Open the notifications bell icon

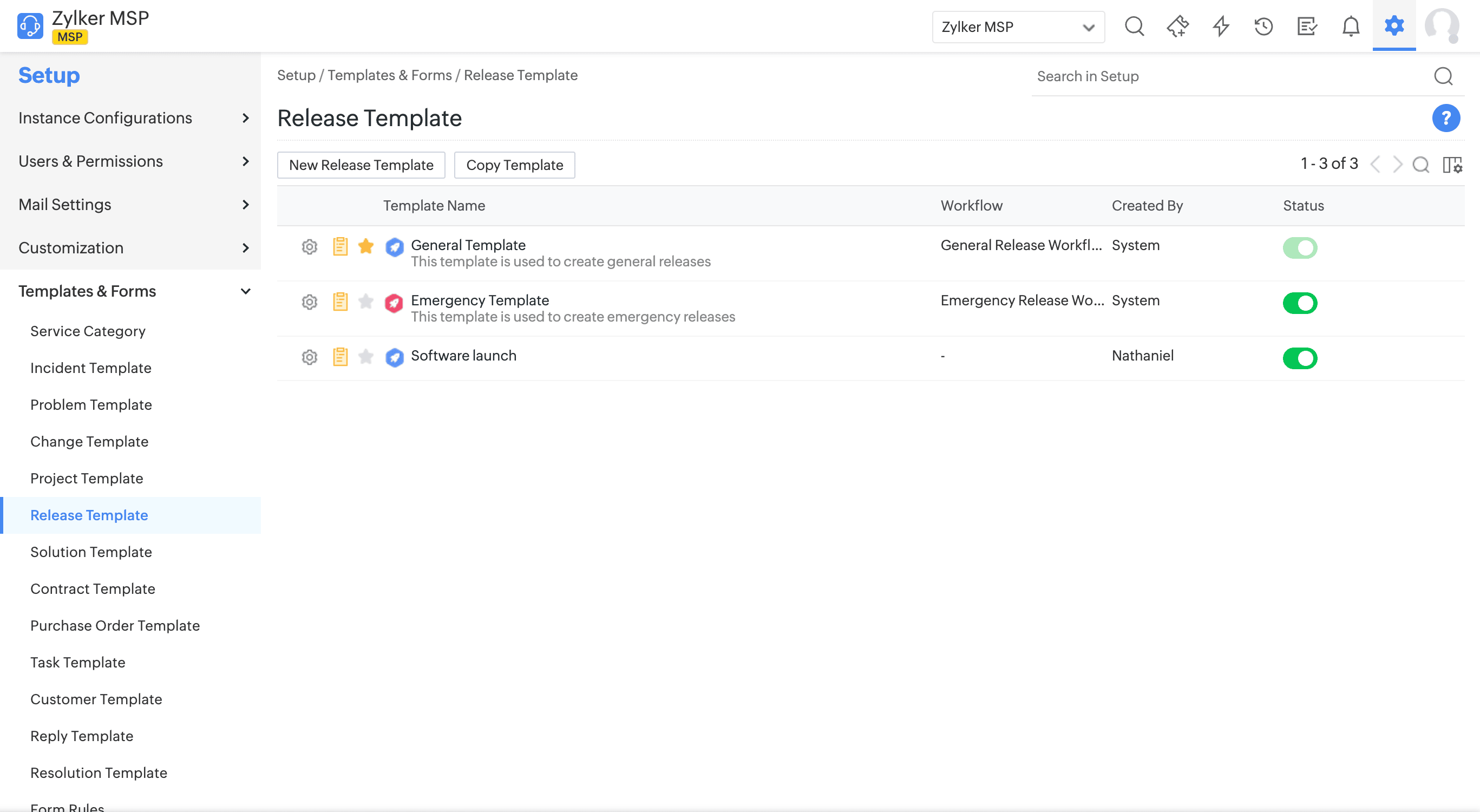[x=1350, y=27]
